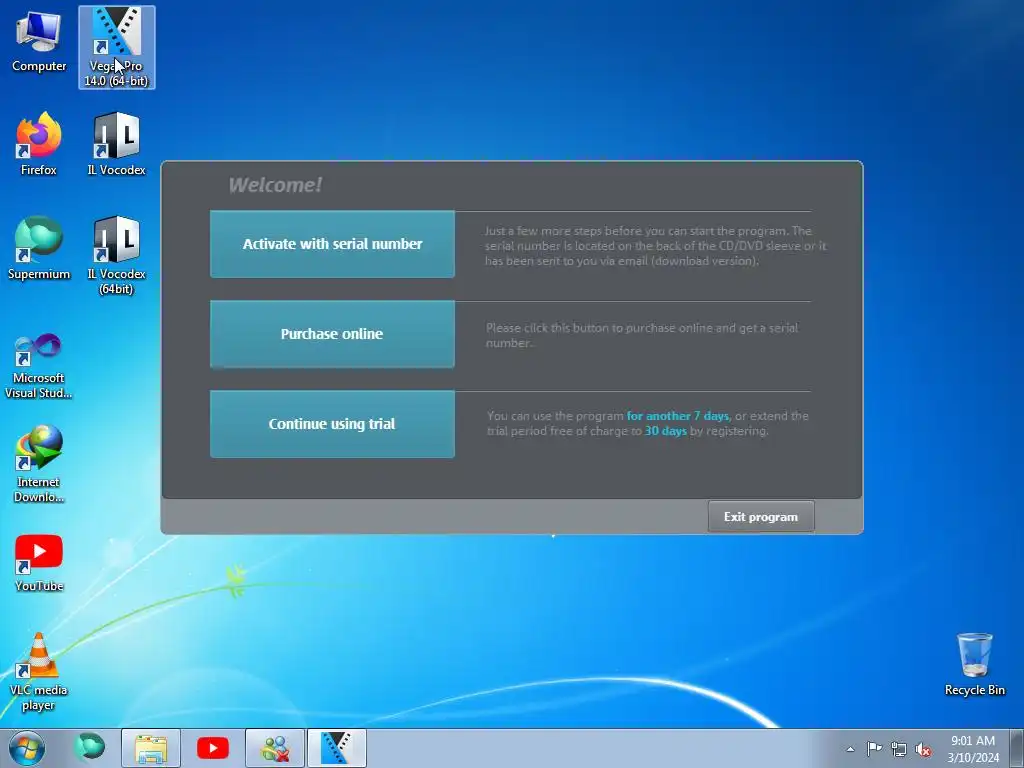Click the 'for another 7 days' text
The image size is (1024, 768).
coord(677,416)
